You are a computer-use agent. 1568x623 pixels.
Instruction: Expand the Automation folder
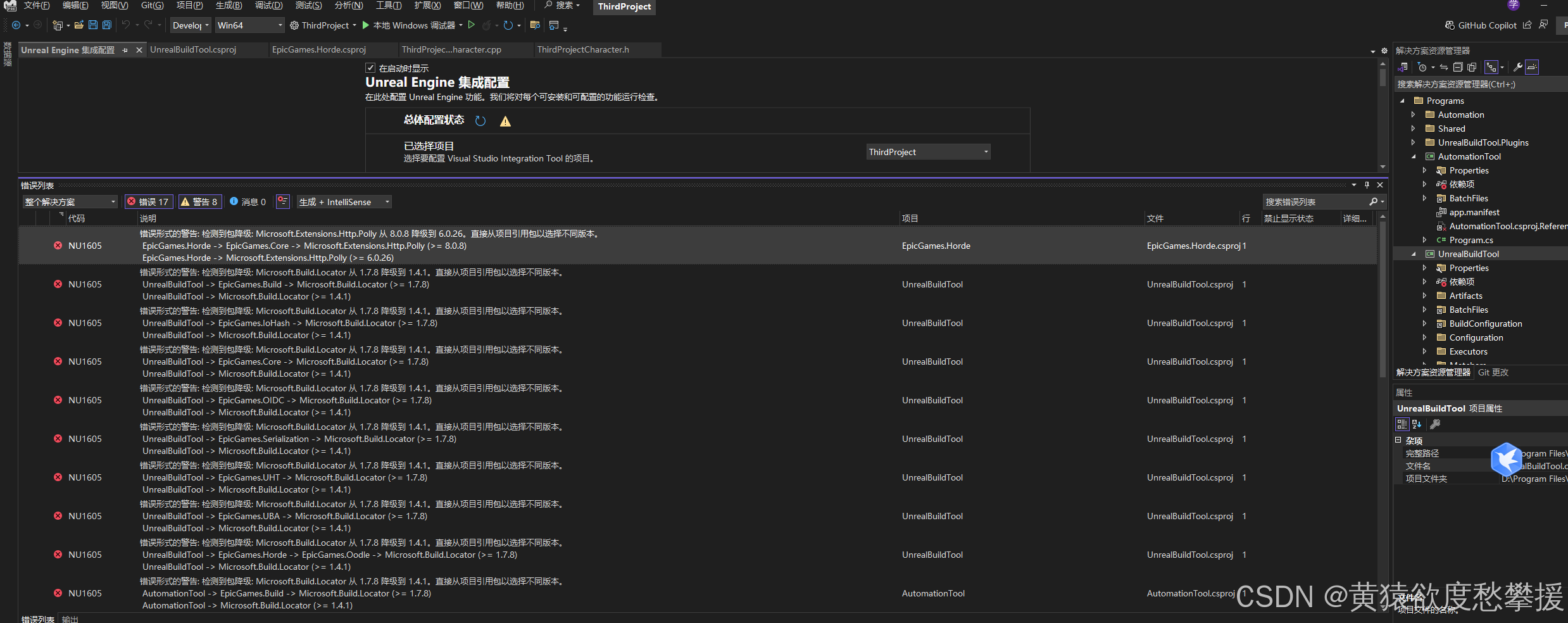point(1413,115)
